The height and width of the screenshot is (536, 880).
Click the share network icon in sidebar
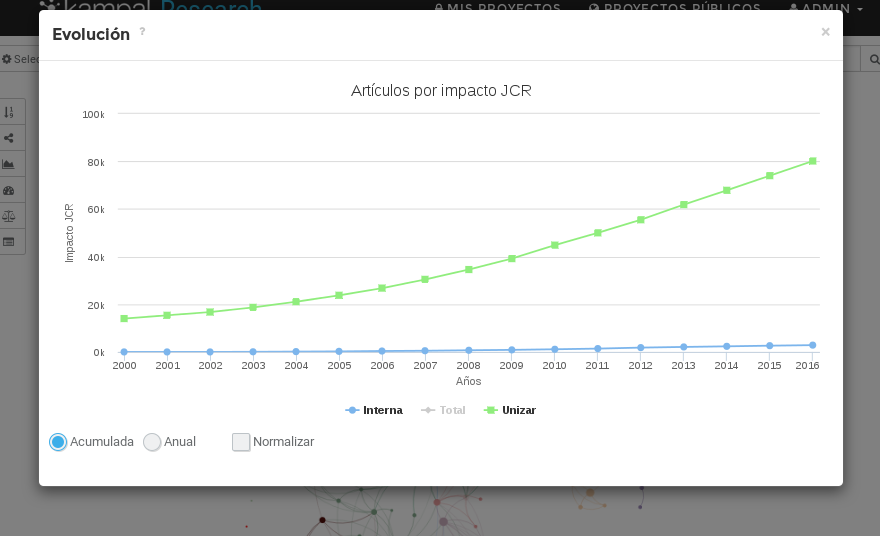9,138
